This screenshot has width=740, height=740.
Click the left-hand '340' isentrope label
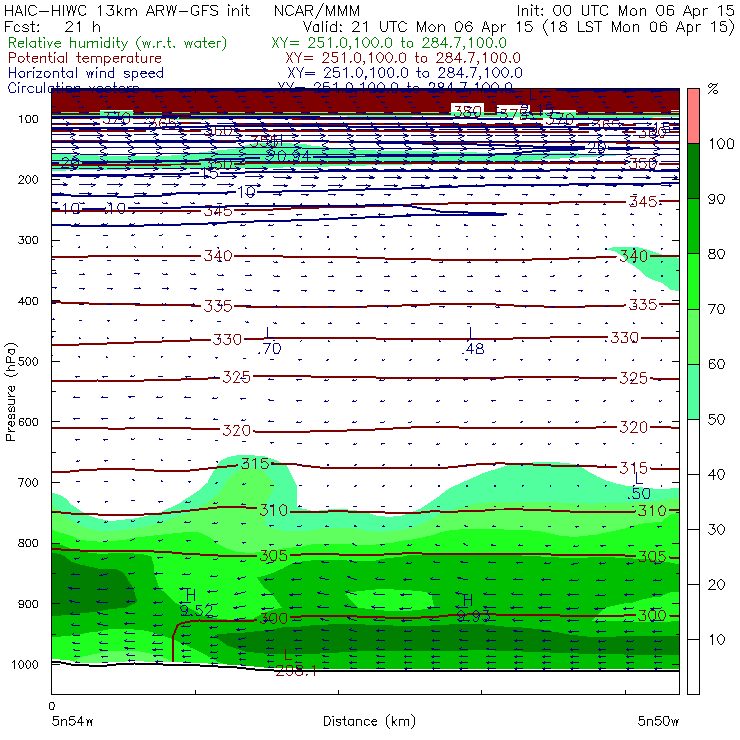(218, 256)
